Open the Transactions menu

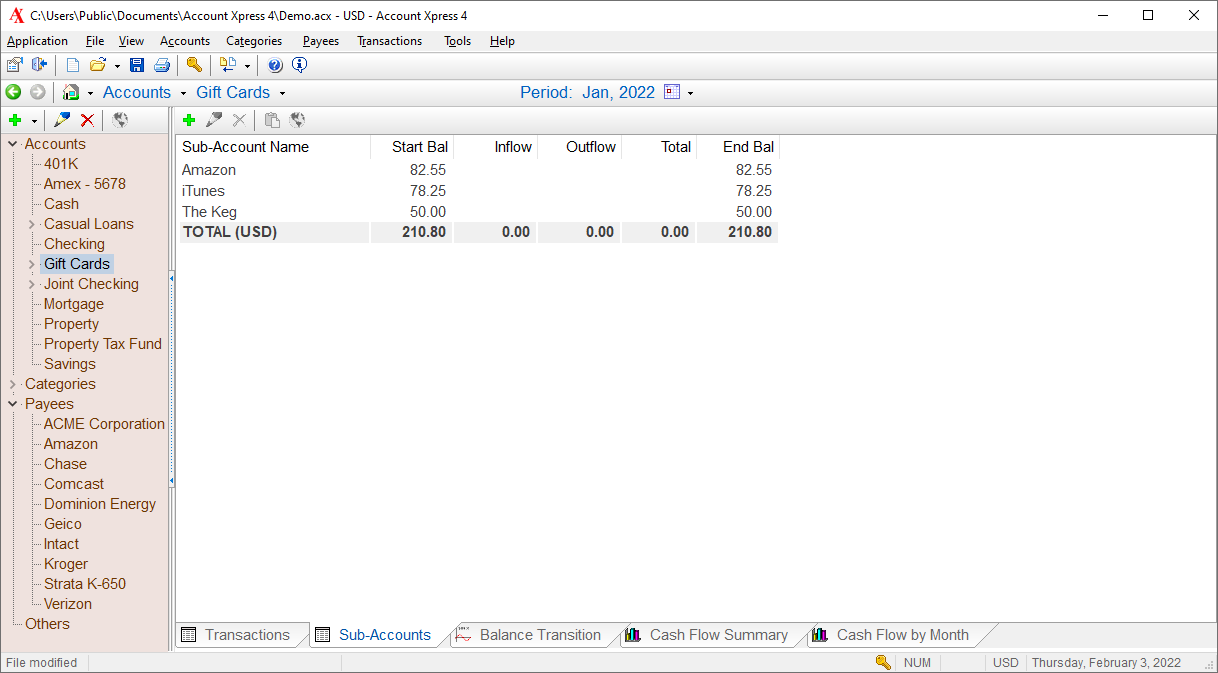tap(389, 41)
